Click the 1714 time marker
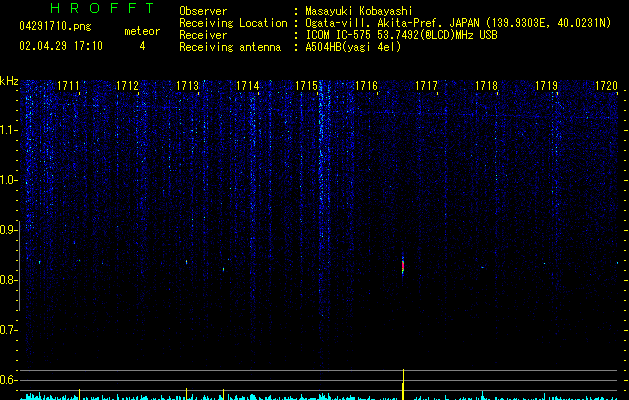Viewport: 629px width, 400px height. pyautogui.click(x=248, y=86)
